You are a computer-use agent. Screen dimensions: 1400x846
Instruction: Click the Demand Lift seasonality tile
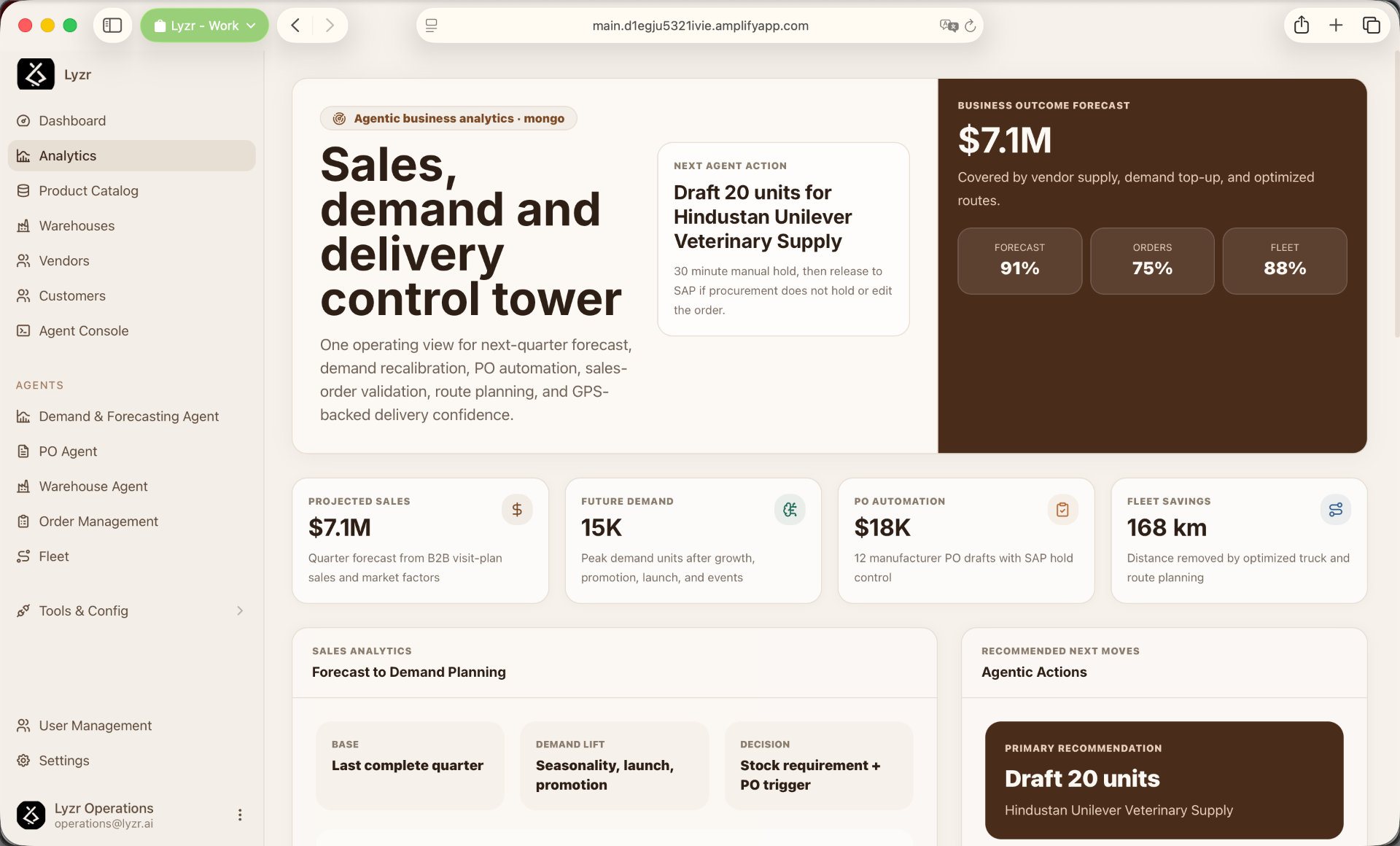click(615, 766)
